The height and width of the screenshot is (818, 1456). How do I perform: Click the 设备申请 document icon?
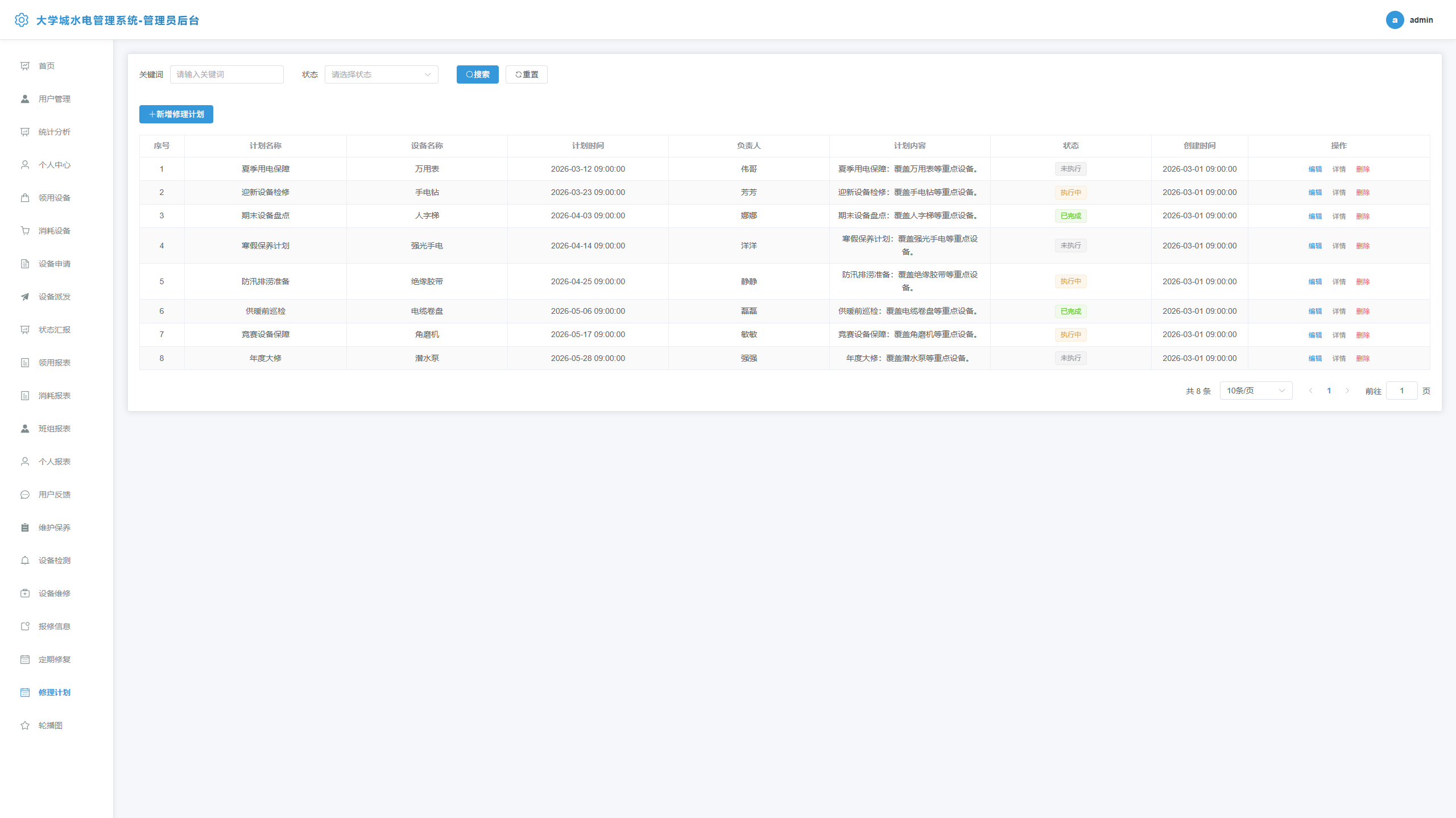coord(25,264)
